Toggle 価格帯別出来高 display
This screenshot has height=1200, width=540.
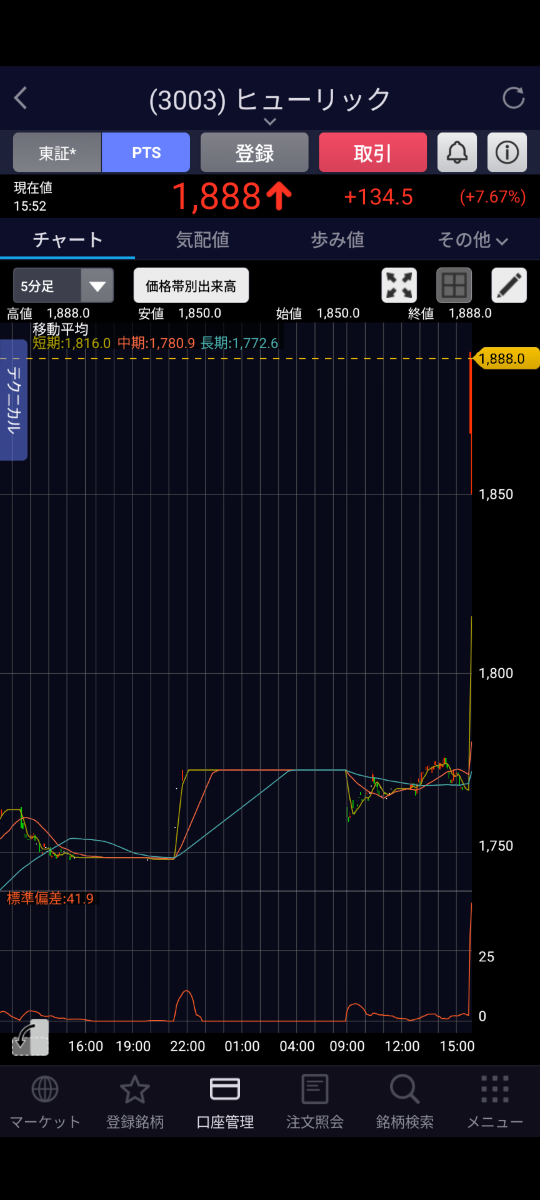coord(191,285)
